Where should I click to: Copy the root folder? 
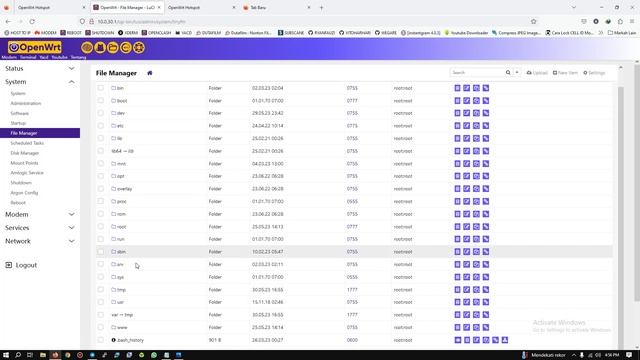[x=476, y=227]
